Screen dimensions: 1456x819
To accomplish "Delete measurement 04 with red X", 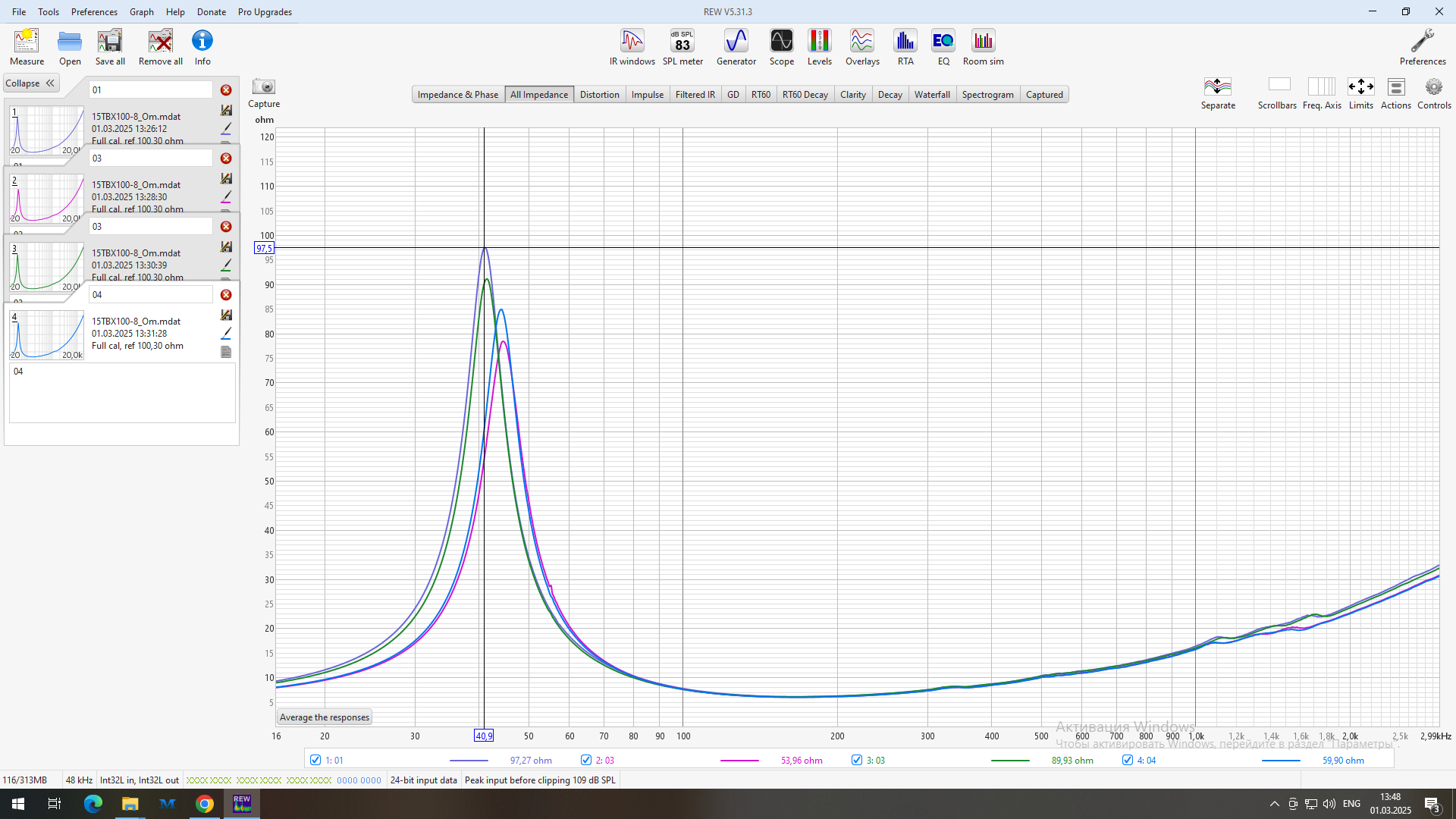I will pos(226,295).
